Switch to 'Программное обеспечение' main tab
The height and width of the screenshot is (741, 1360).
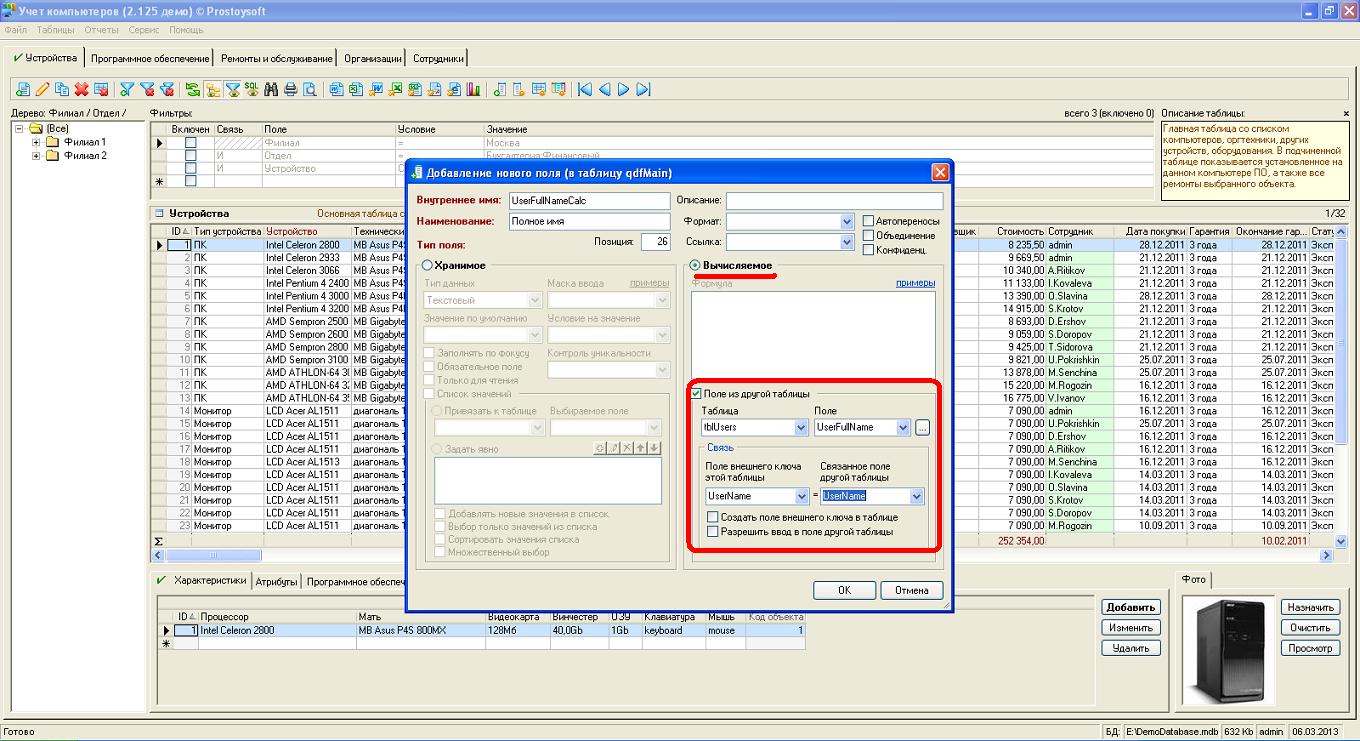150,59
